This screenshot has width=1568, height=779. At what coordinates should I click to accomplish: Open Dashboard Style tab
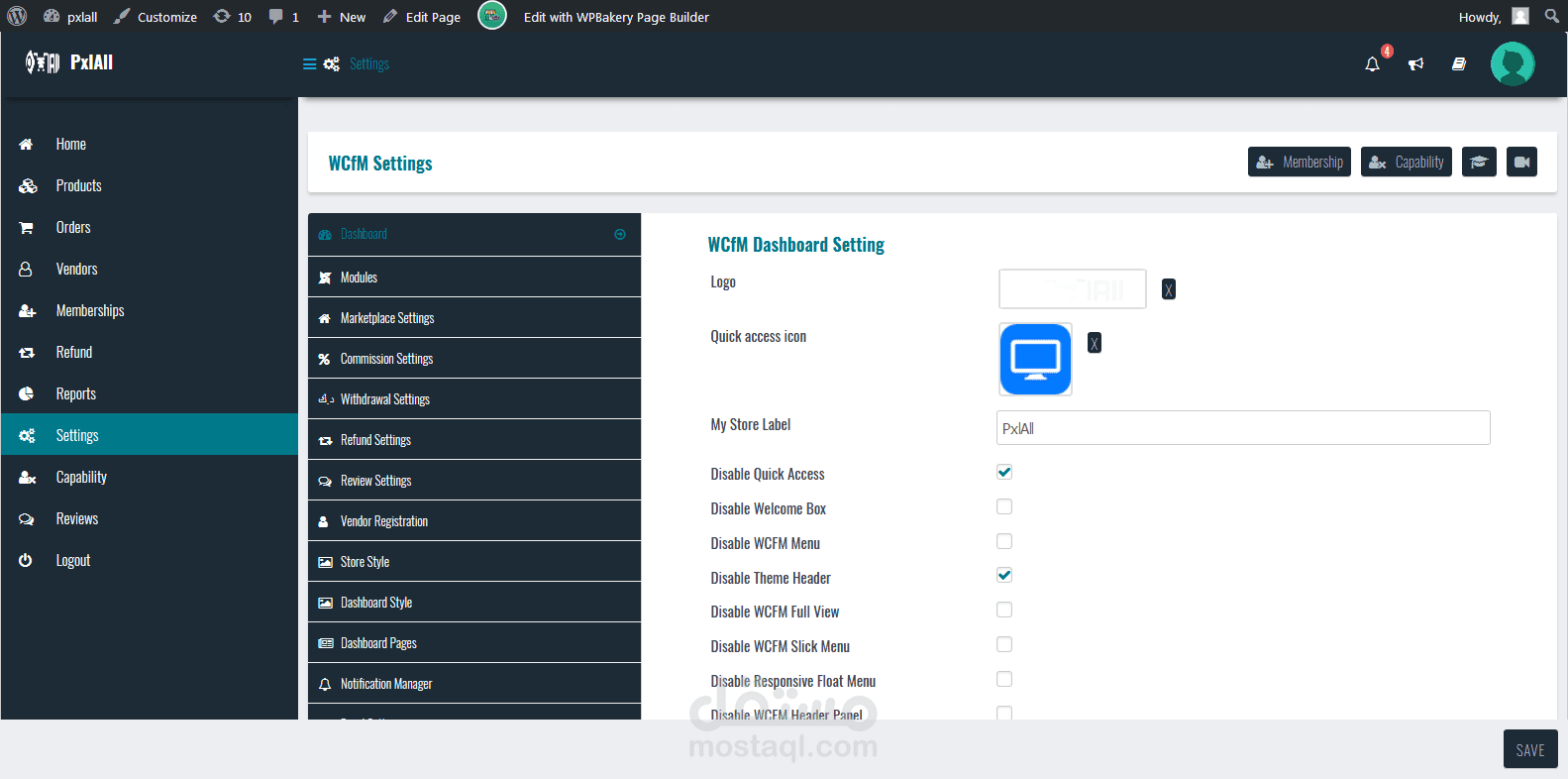pyautogui.click(x=474, y=603)
